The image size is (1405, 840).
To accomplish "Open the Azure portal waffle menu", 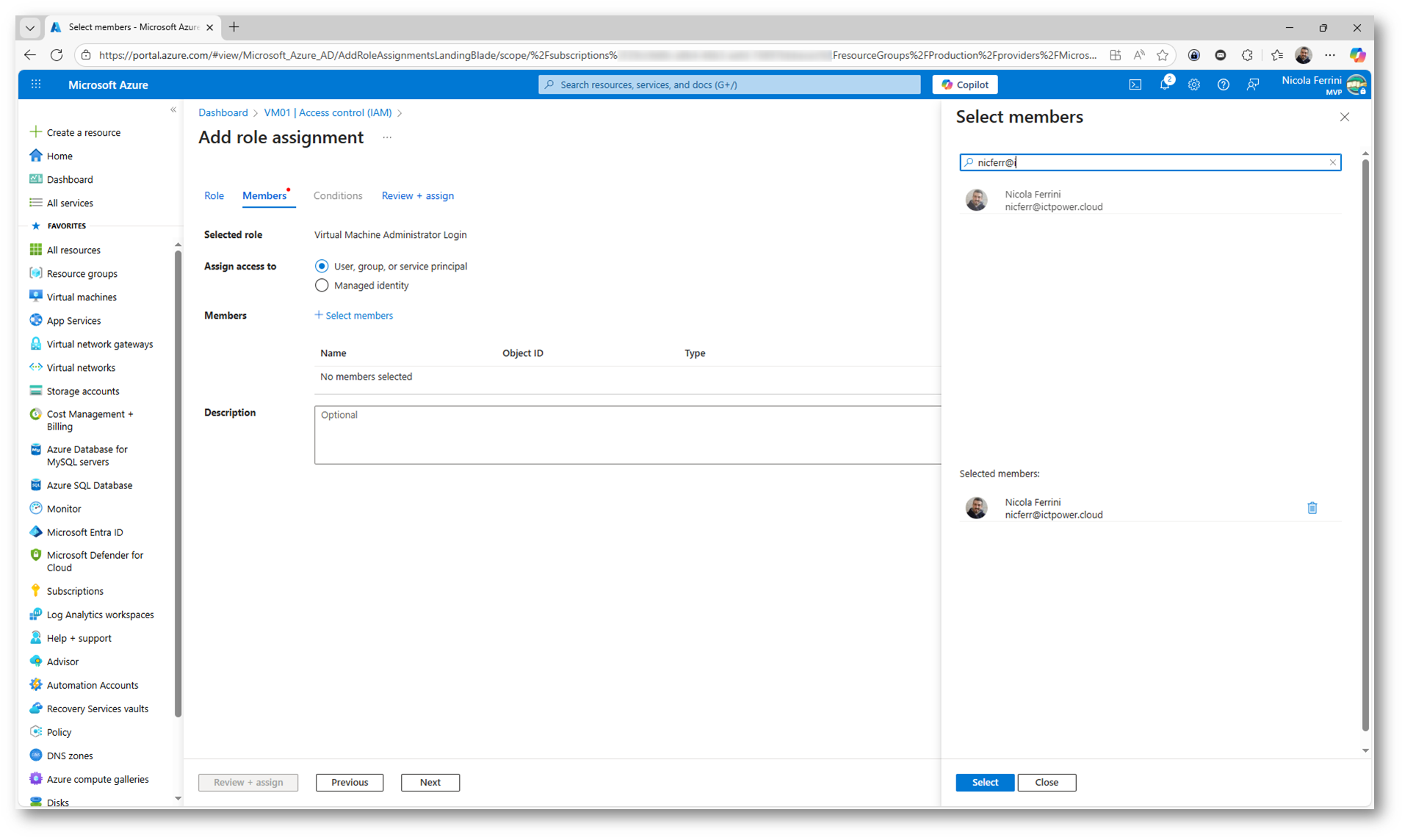I will coord(36,85).
